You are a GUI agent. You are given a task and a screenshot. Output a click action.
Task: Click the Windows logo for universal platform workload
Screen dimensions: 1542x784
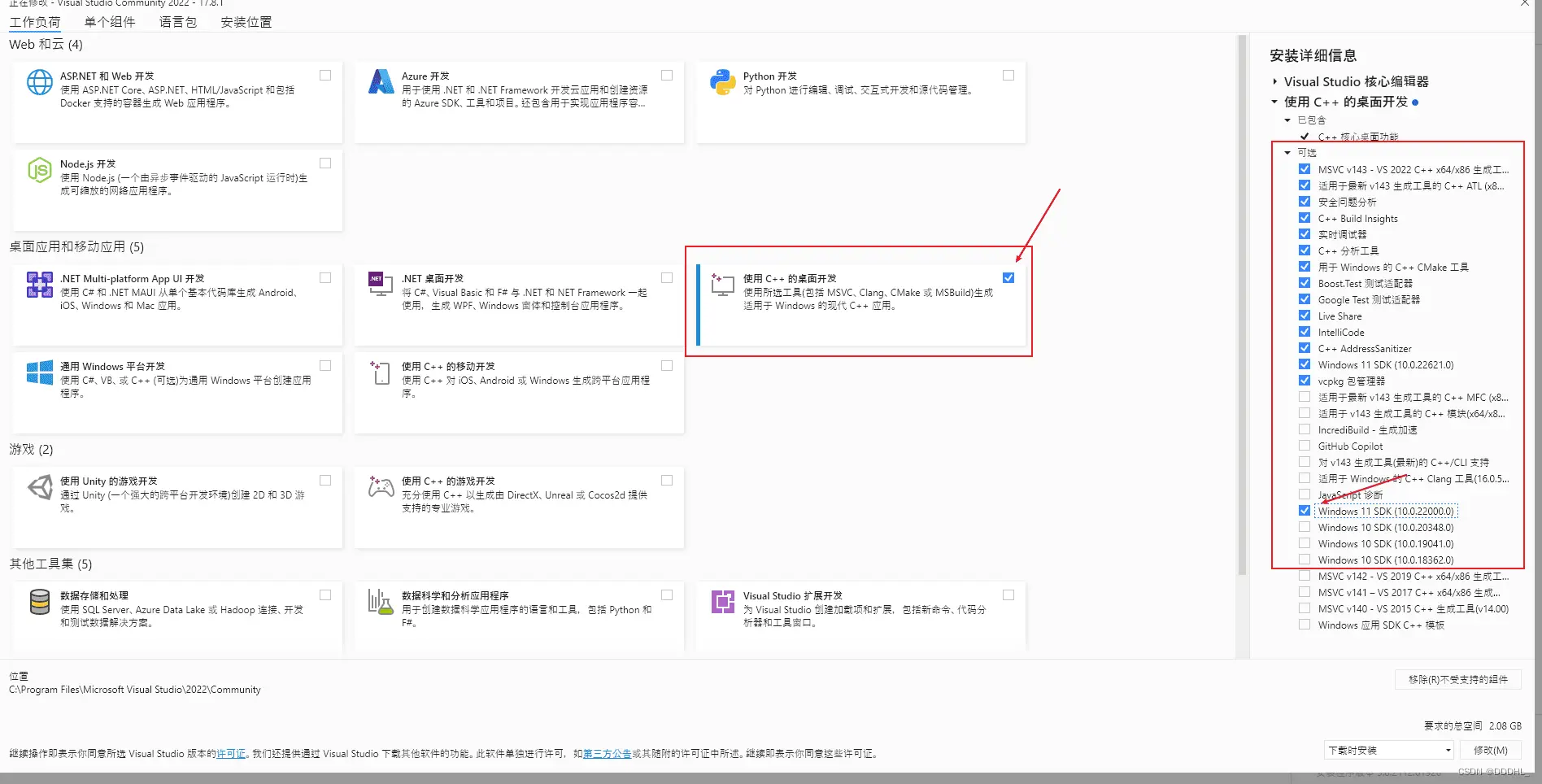click(x=40, y=372)
